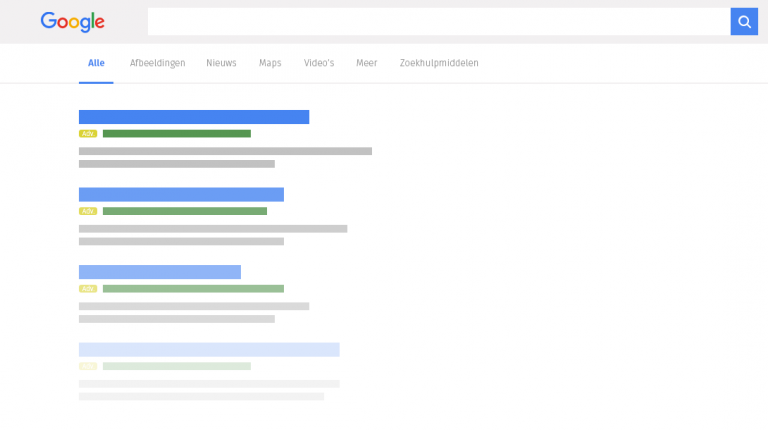Image resolution: width=768 pixels, height=430 pixels.
Task: Open the Maps tab
Action: pyautogui.click(x=270, y=63)
